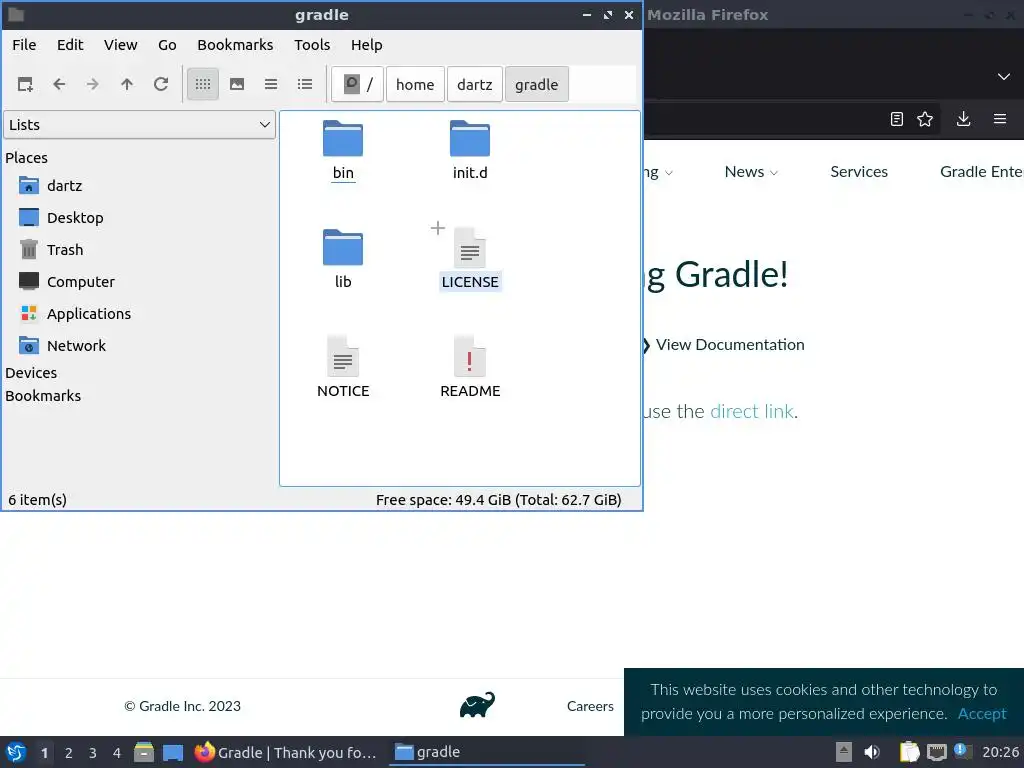Navigate to dartz path segment
The height and width of the screenshot is (768, 1024).
(475, 84)
